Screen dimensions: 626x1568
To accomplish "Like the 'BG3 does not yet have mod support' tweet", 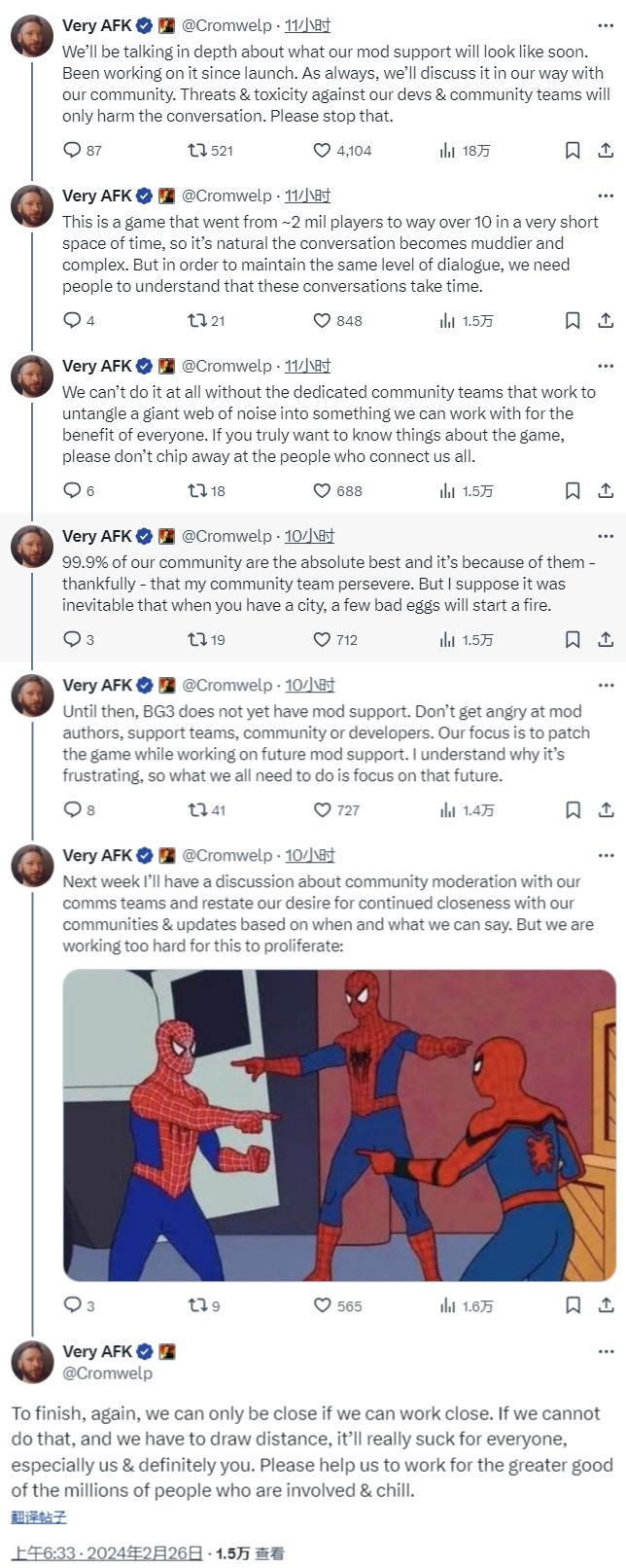I will click(323, 810).
